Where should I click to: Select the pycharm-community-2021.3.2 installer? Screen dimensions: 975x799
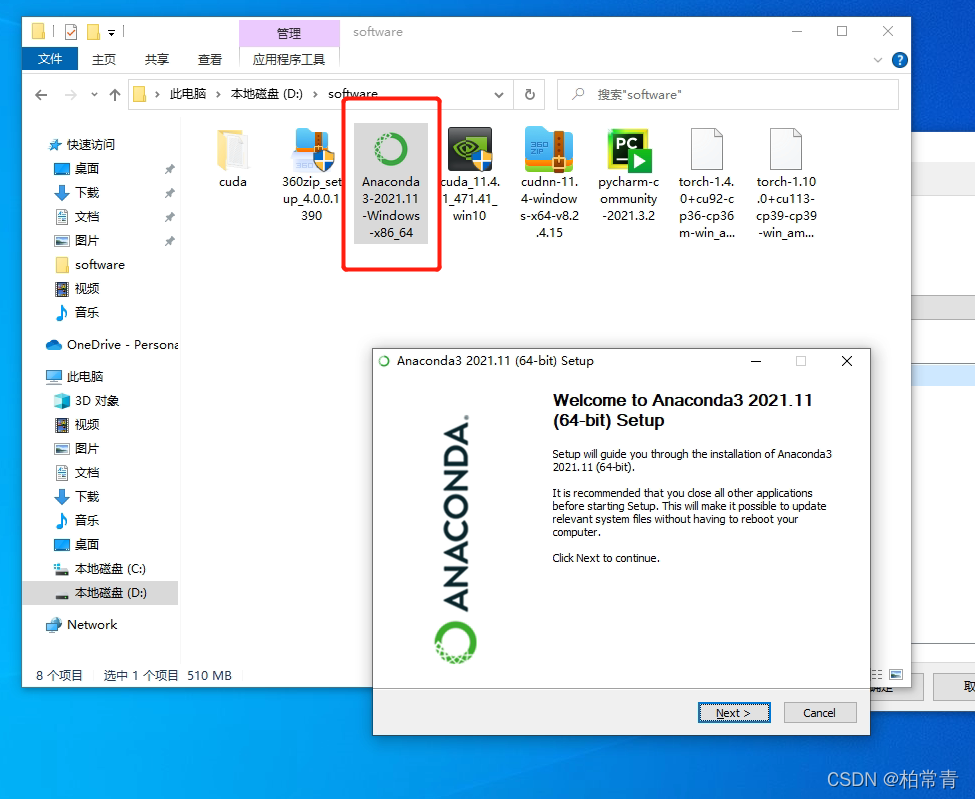point(628,175)
